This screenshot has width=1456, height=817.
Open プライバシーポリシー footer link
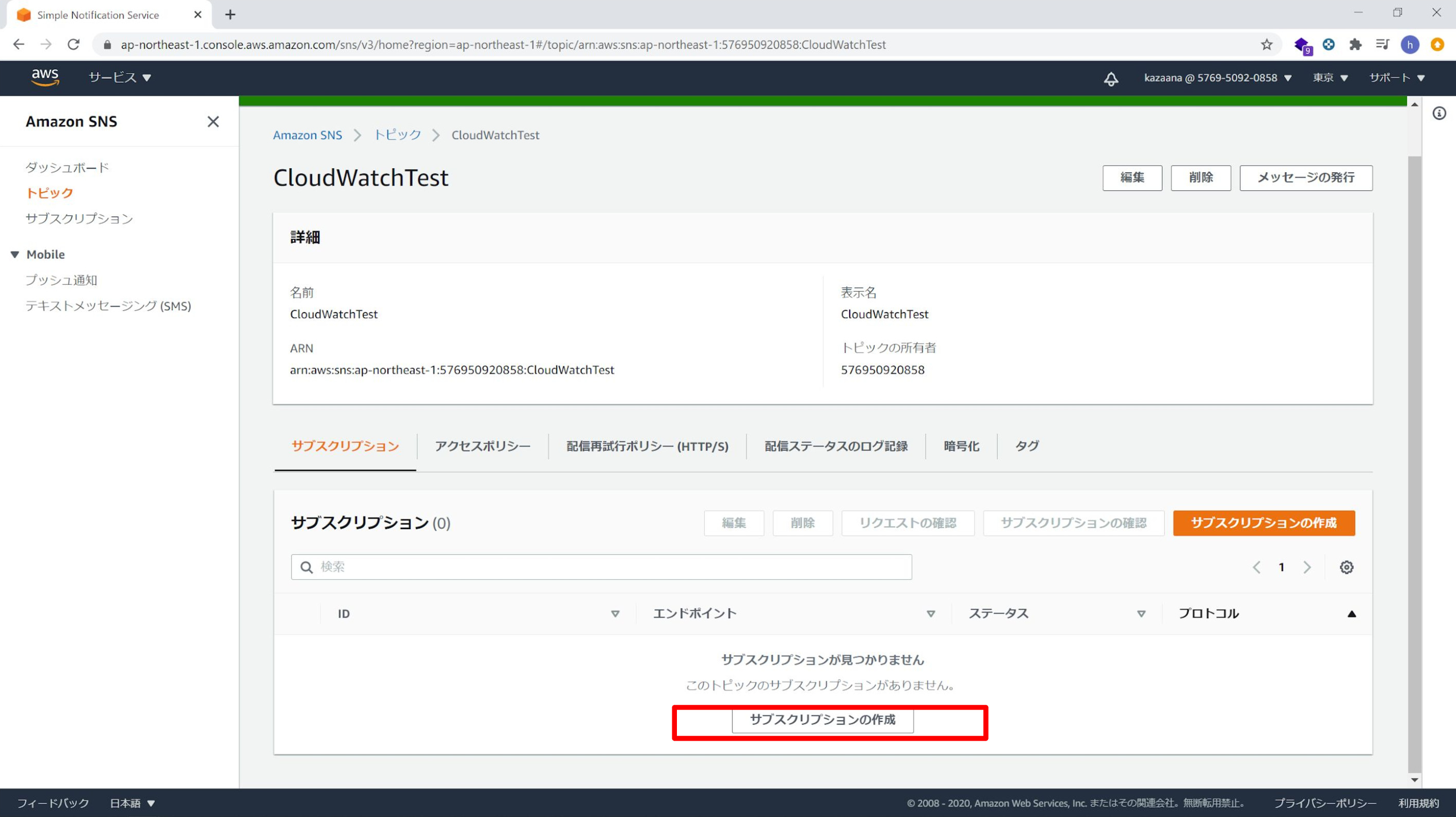click(x=1325, y=803)
